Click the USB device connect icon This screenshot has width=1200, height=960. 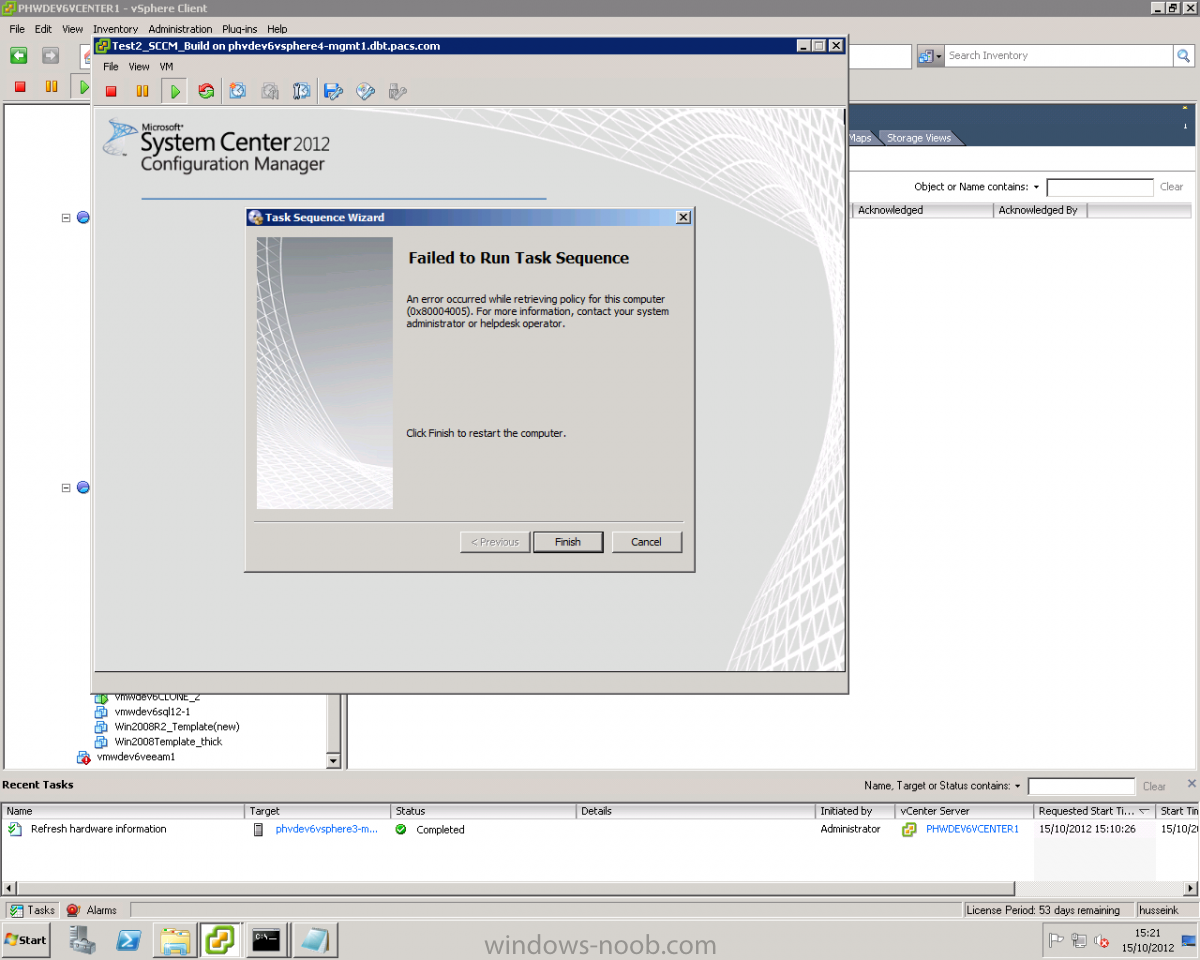[397, 91]
